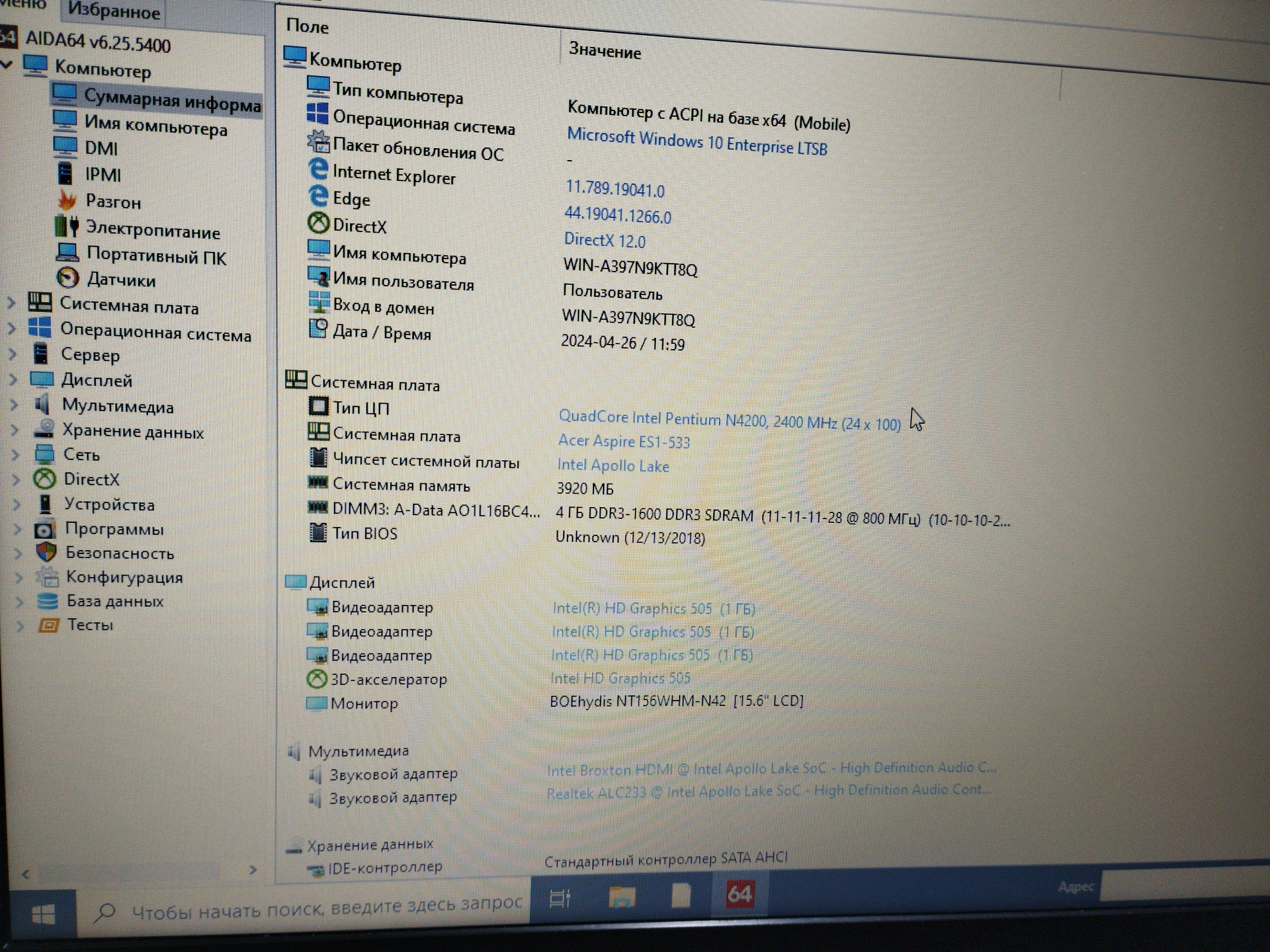Open Электропитание power icon
1270x952 pixels.
pyautogui.click(x=67, y=226)
